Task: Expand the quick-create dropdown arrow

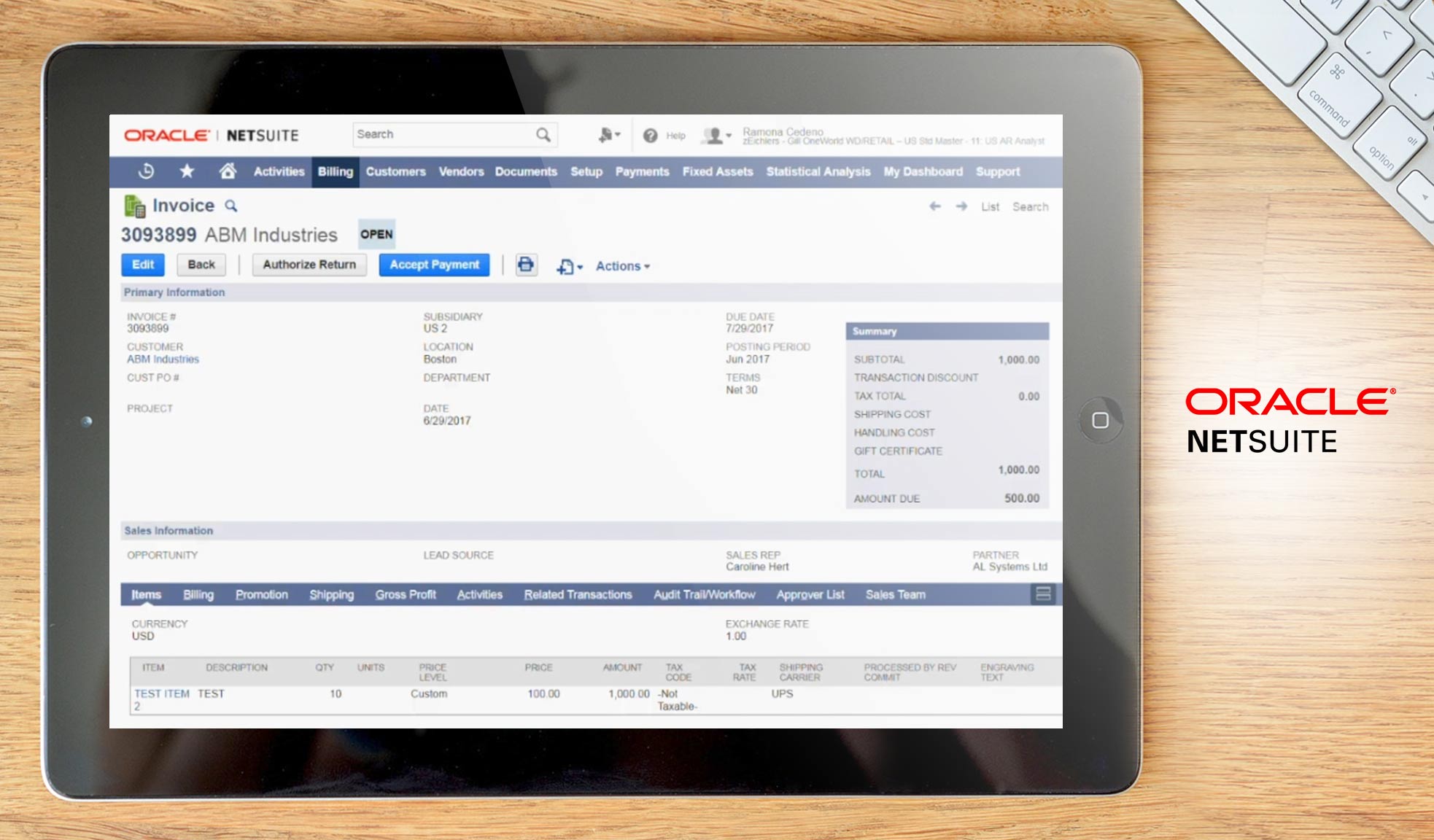Action: (618, 133)
